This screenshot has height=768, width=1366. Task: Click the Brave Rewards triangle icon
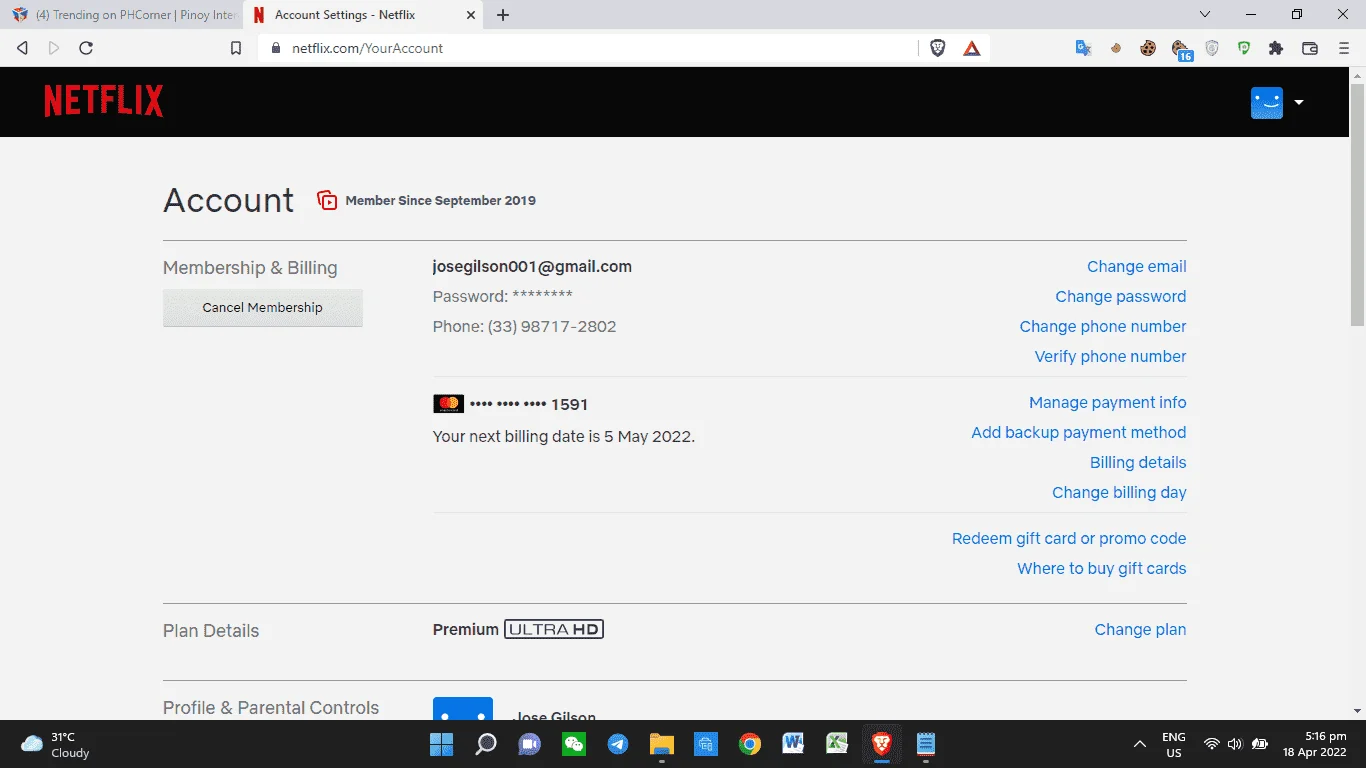coord(972,48)
